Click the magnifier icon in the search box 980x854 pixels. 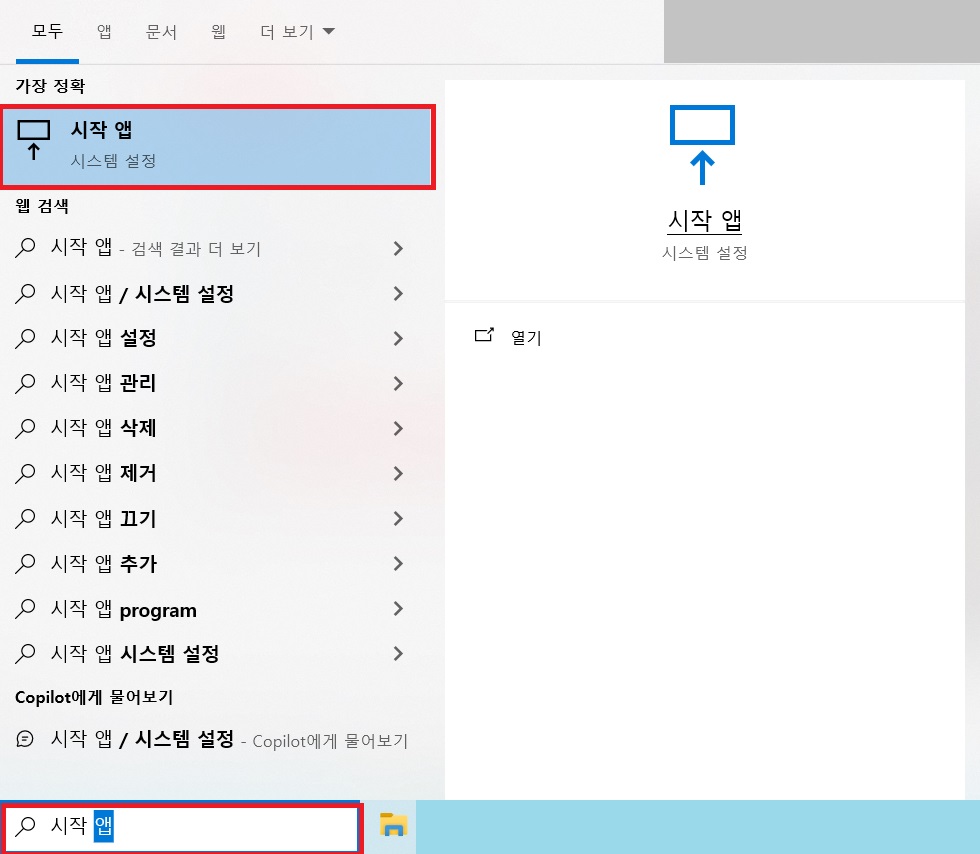point(25,826)
